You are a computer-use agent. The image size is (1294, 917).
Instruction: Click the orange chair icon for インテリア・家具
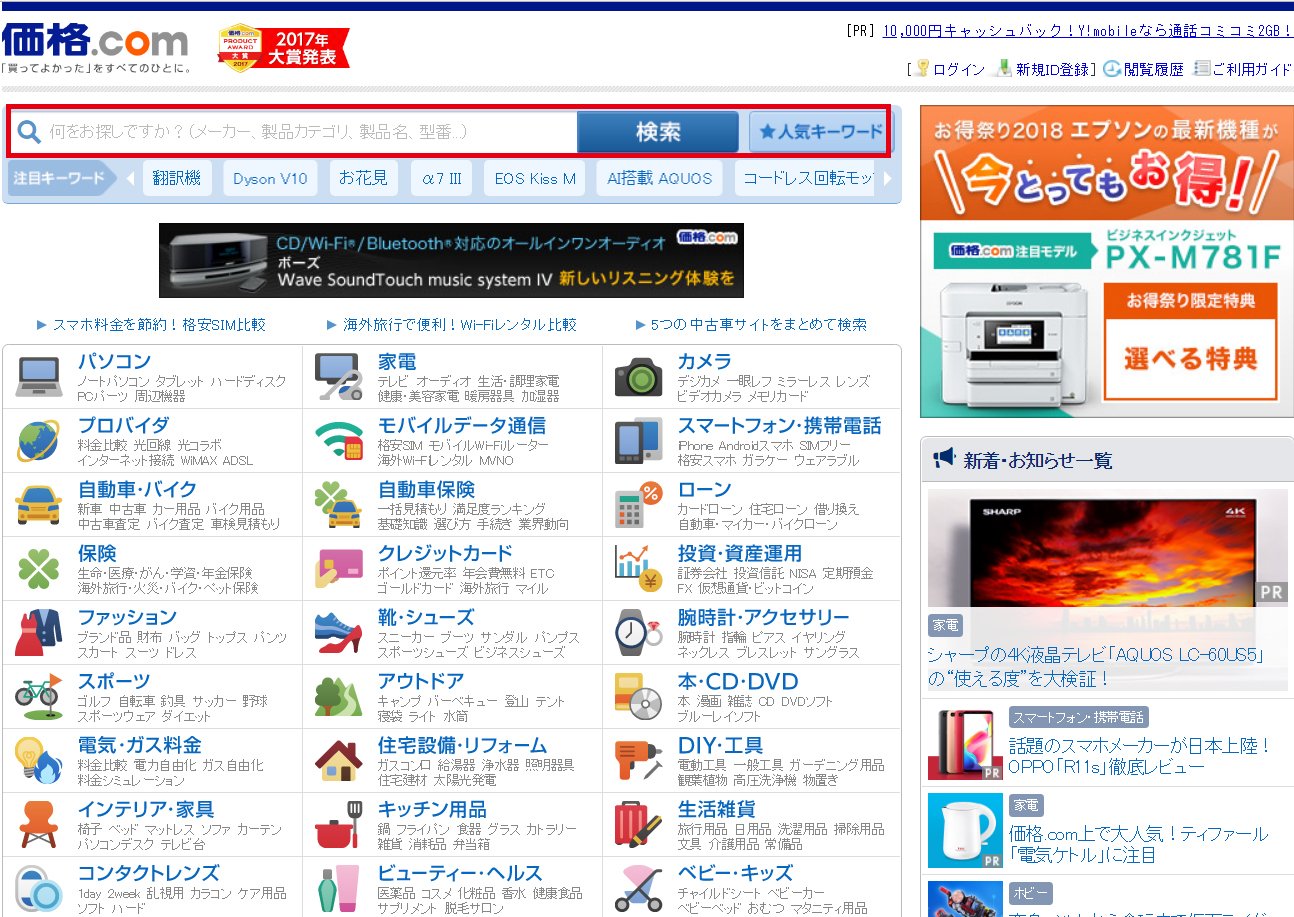(x=39, y=825)
